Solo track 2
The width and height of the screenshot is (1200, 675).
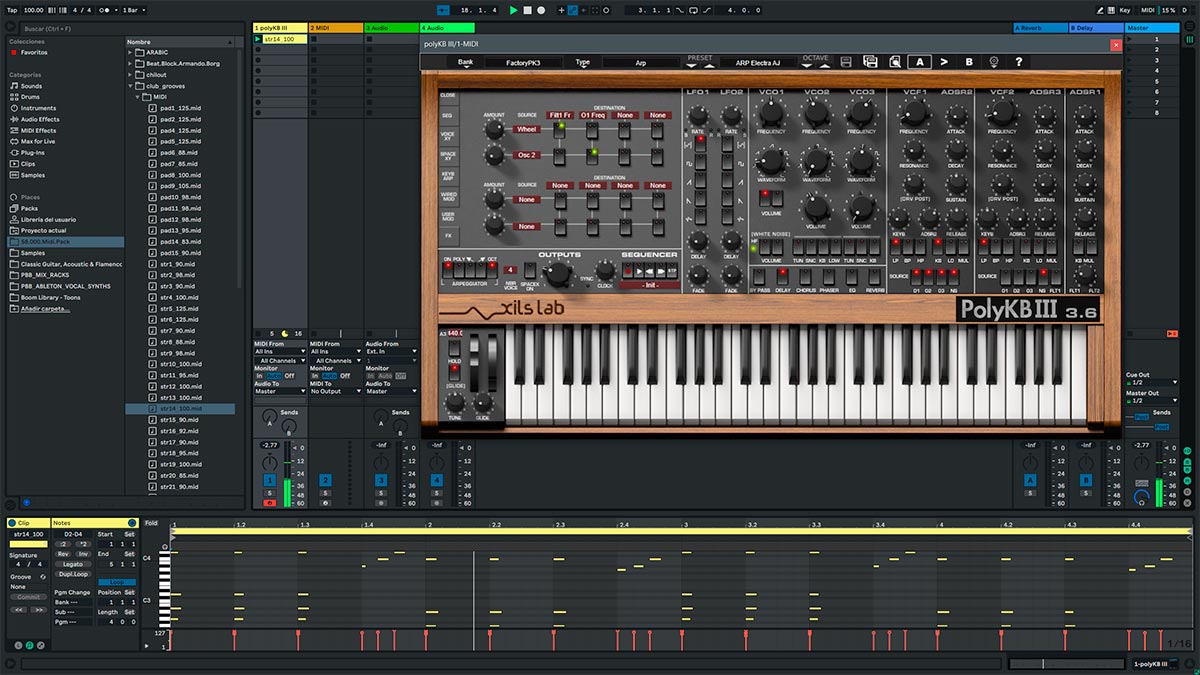point(325,493)
